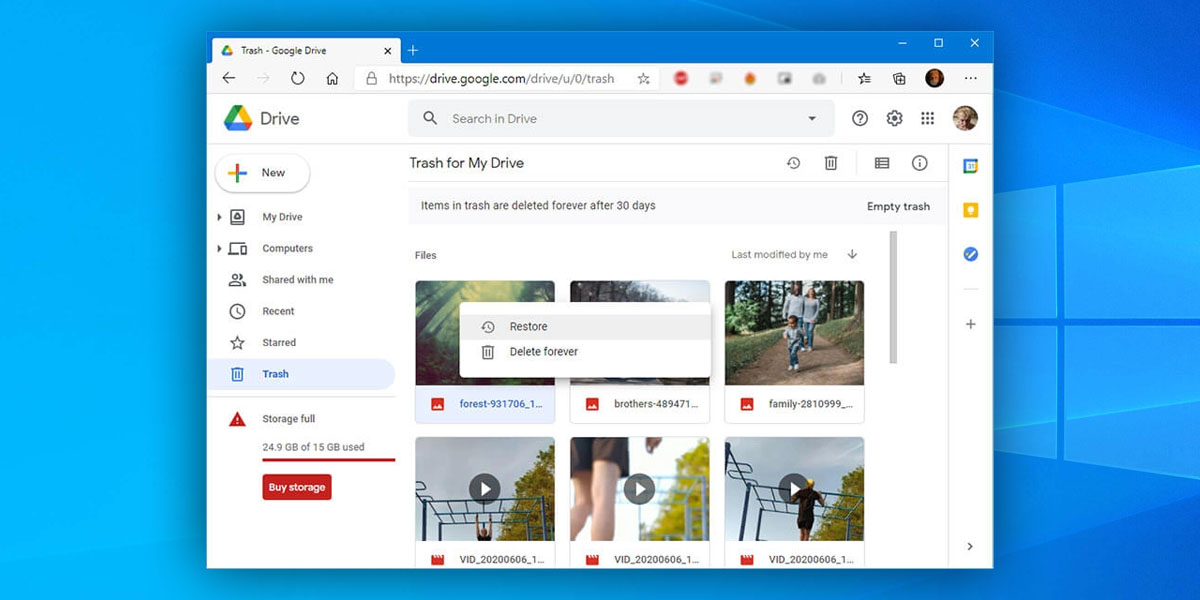
Task: Click the 24.9 GB of 15 GB used text
Action: 313,447
